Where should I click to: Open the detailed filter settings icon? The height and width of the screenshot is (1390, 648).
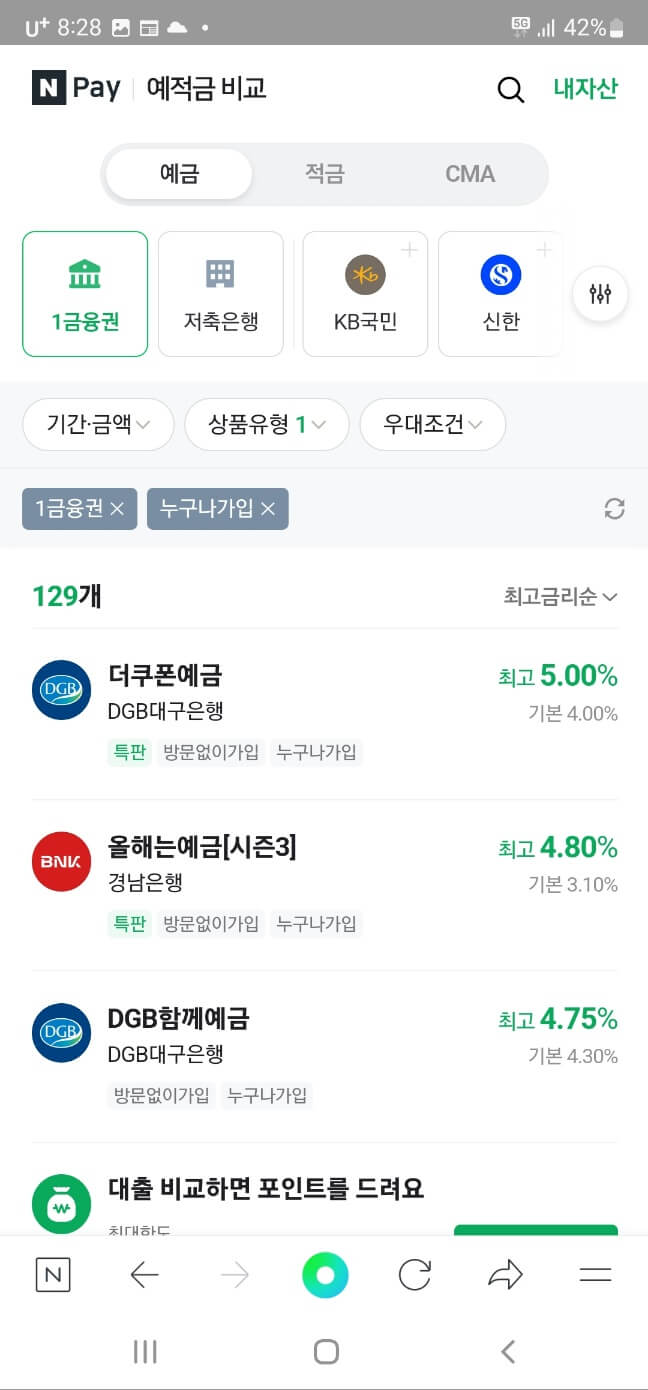pos(599,293)
